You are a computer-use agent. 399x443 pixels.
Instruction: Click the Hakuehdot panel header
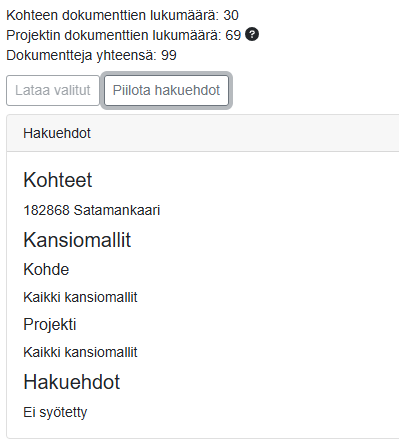tap(203, 133)
